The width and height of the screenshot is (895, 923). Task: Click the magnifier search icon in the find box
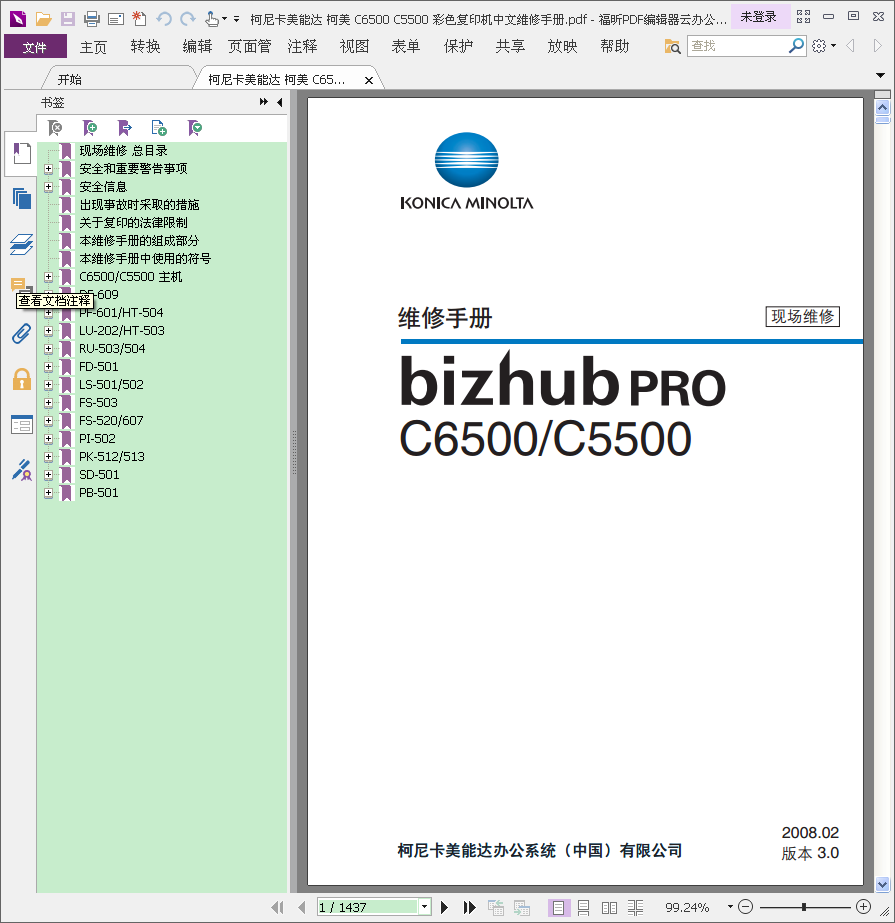[796, 45]
